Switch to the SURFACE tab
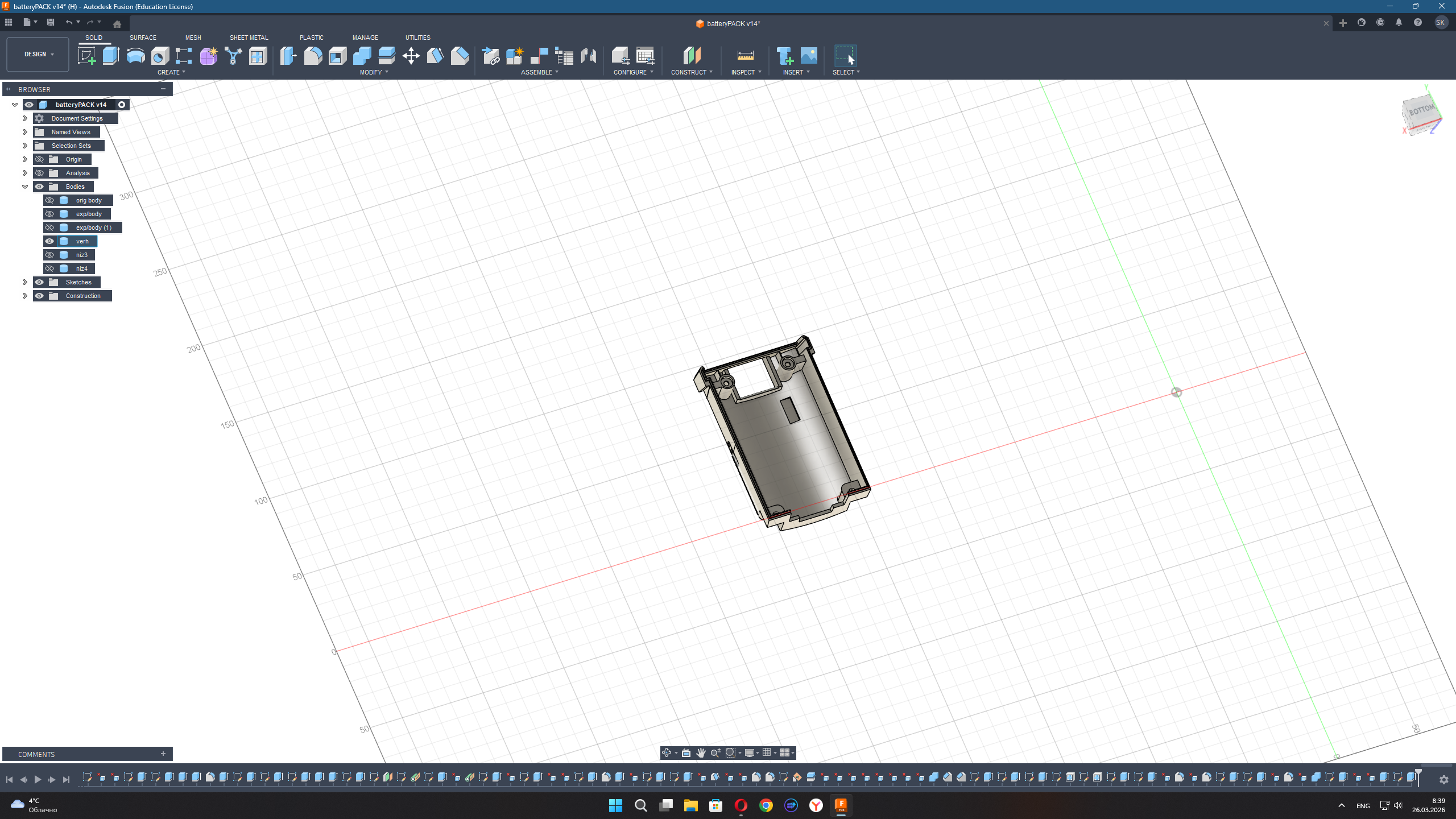 pos(143,38)
